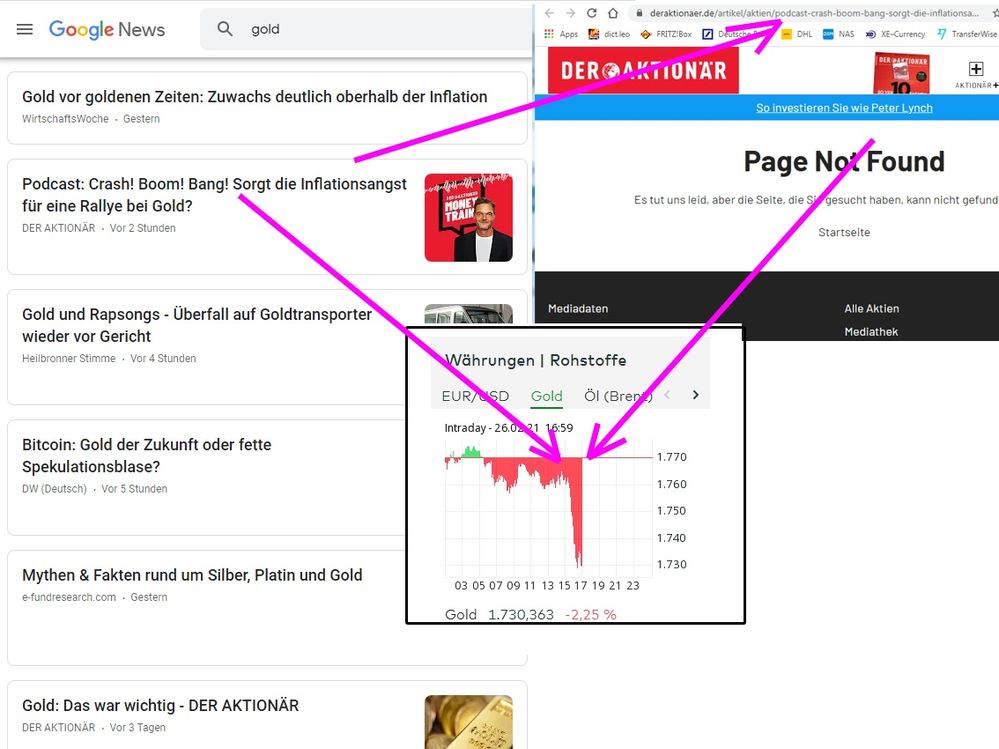The image size is (999, 749).
Task: Click the gold bars article thumbnail
Action: point(468,722)
